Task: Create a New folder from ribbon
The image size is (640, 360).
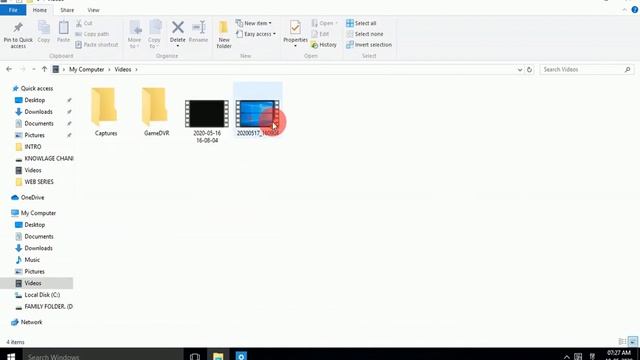Action: 224,34
